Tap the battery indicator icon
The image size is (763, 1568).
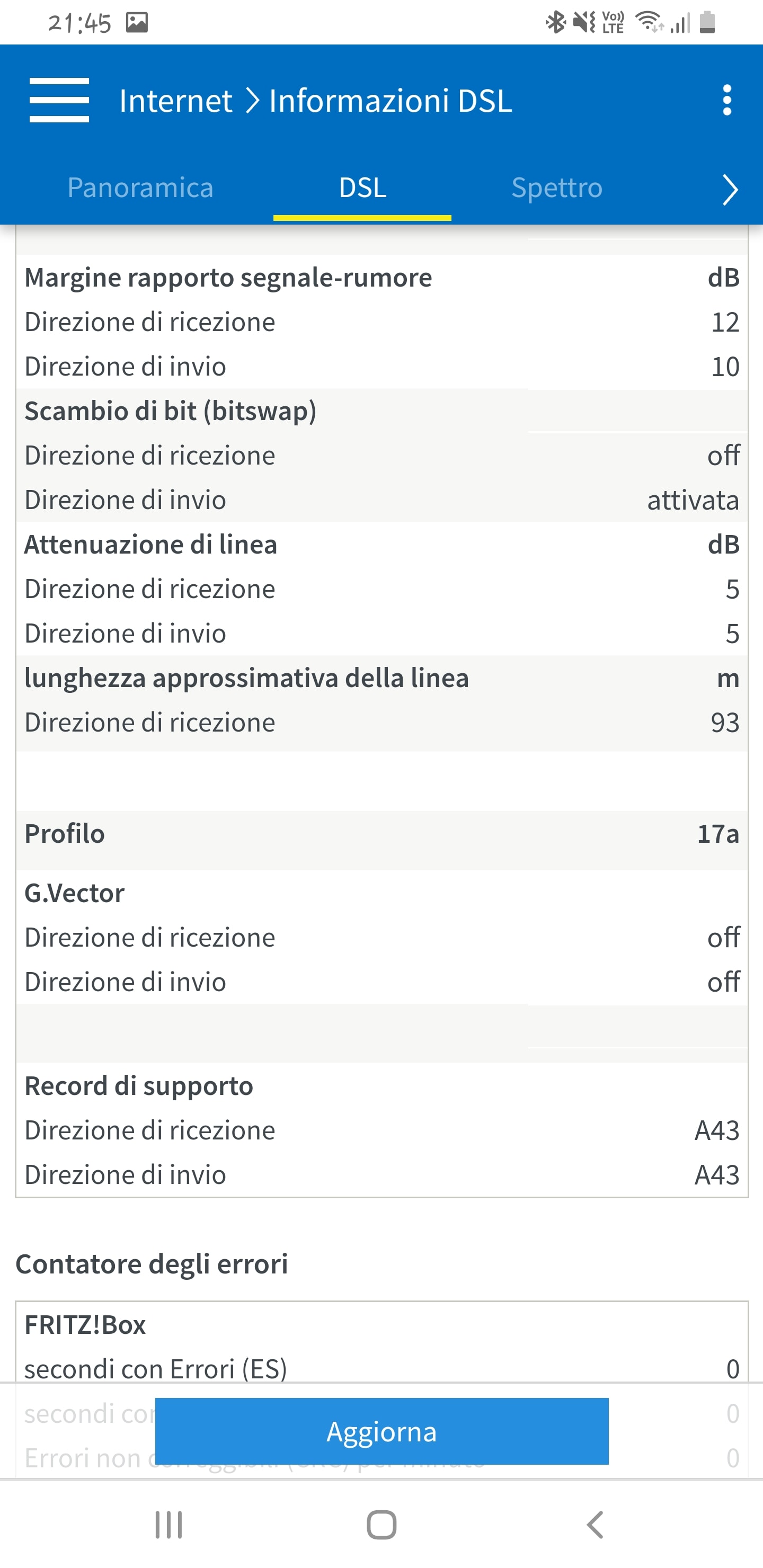707,23
